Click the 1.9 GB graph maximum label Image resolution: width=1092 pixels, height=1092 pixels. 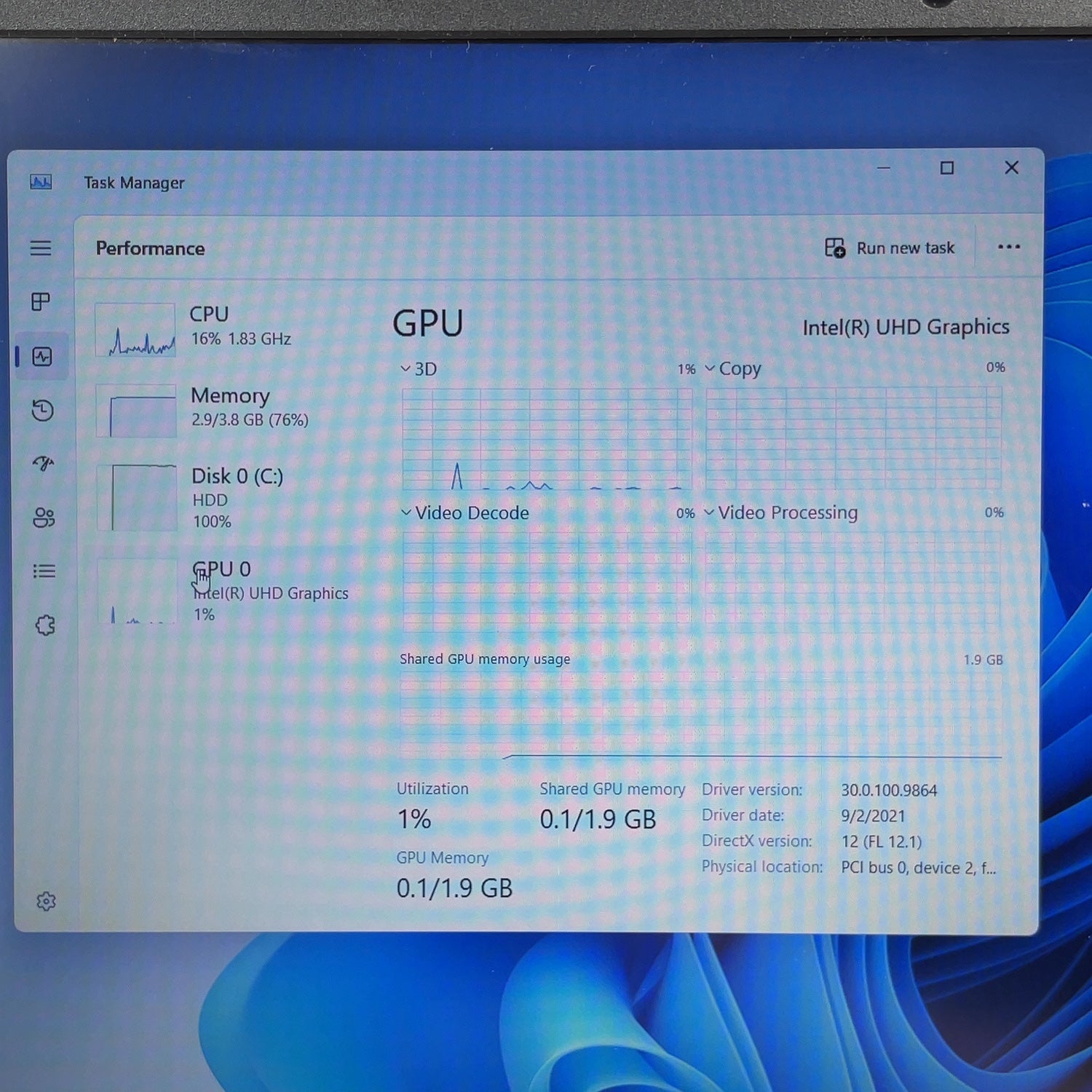pyautogui.click(x=984, y=660)
